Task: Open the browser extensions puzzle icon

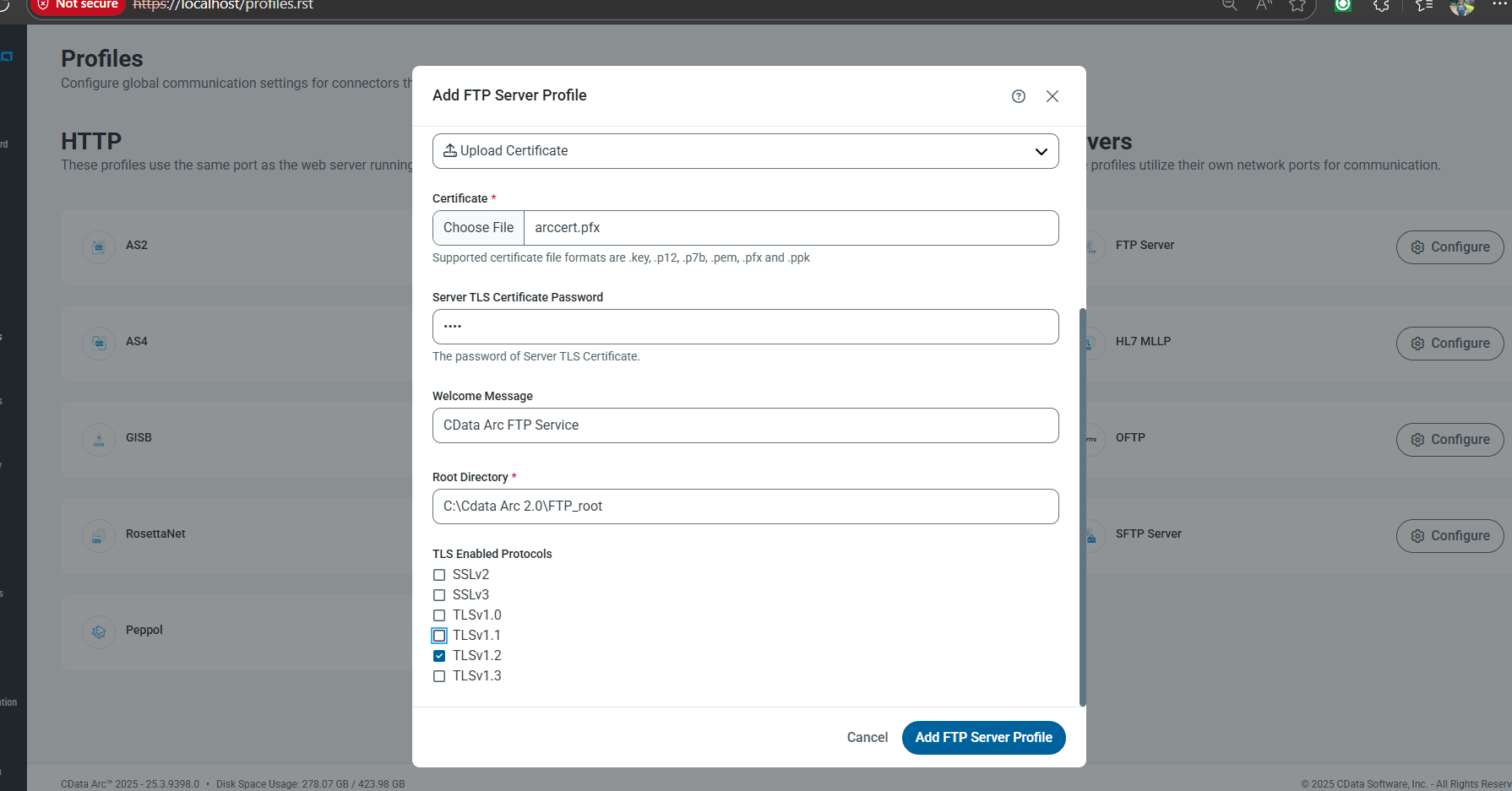Action: (1381, 6)
